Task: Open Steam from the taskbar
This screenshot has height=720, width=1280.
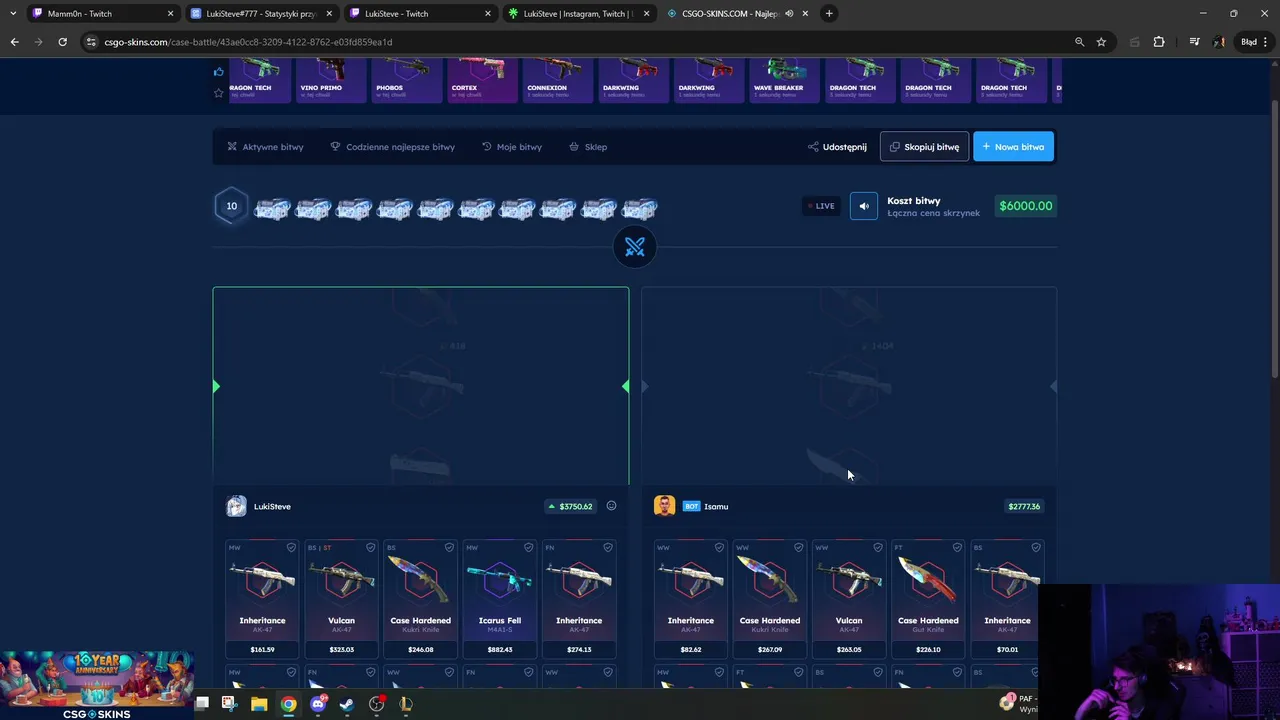Action: 347,704
